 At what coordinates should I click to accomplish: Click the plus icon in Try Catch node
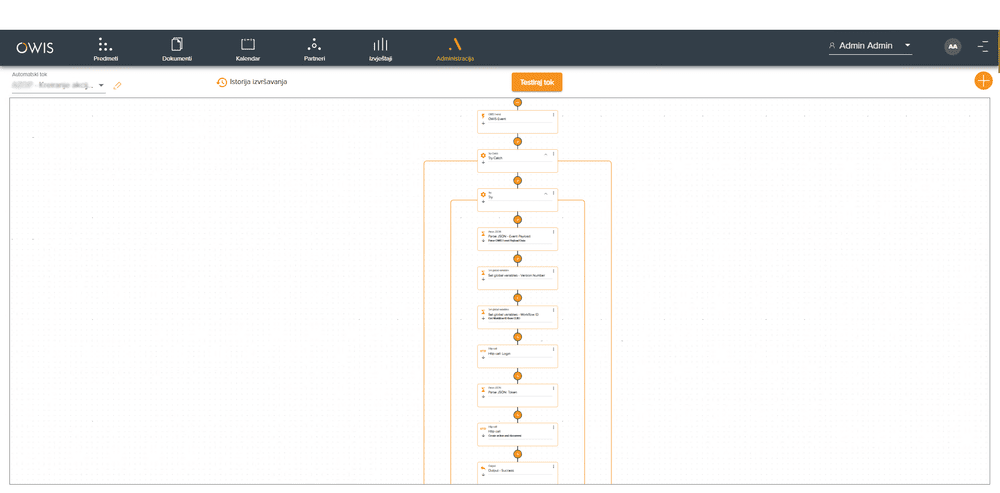coord(483,163)
